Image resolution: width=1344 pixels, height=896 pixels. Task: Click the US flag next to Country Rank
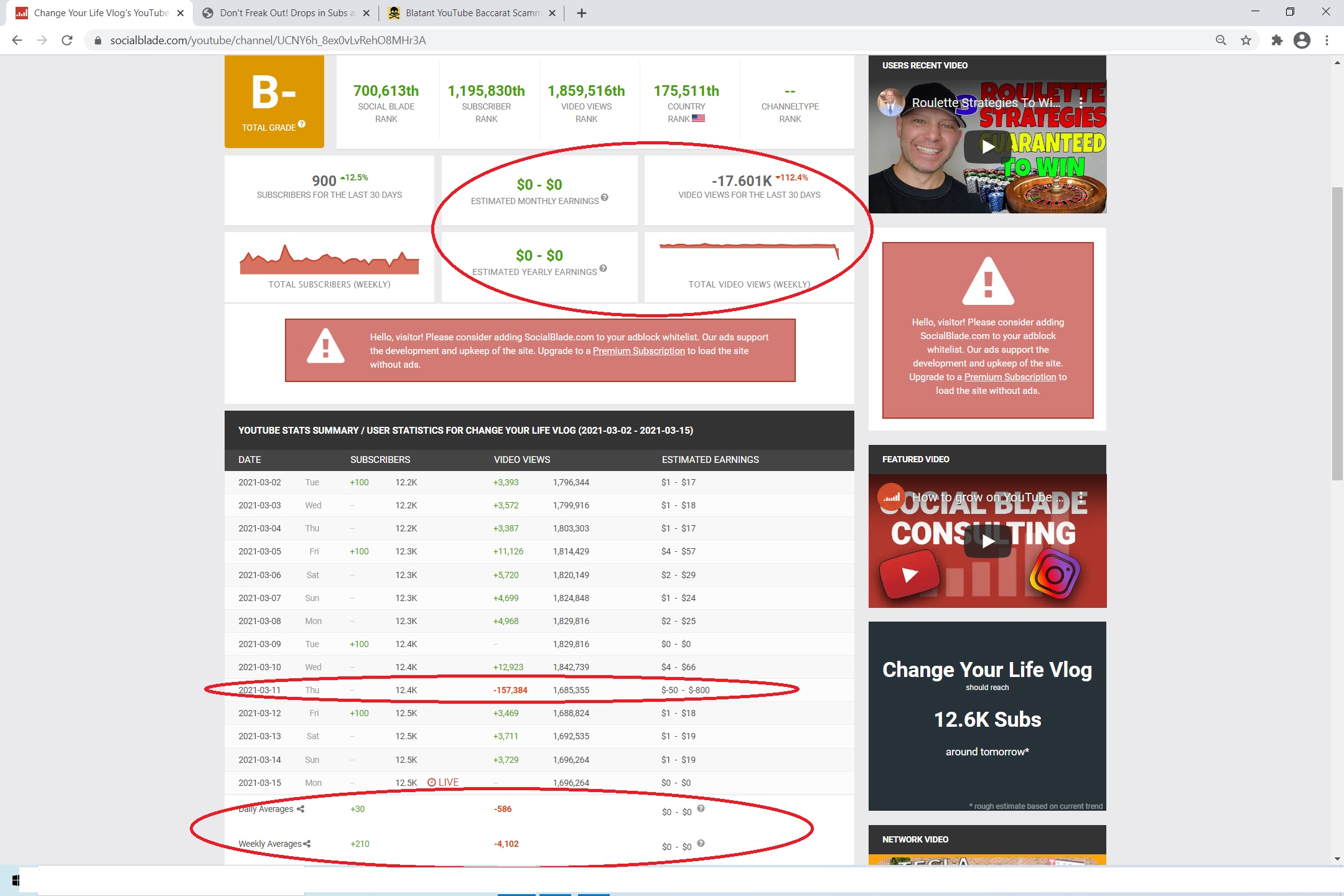(x=698, y=118)
